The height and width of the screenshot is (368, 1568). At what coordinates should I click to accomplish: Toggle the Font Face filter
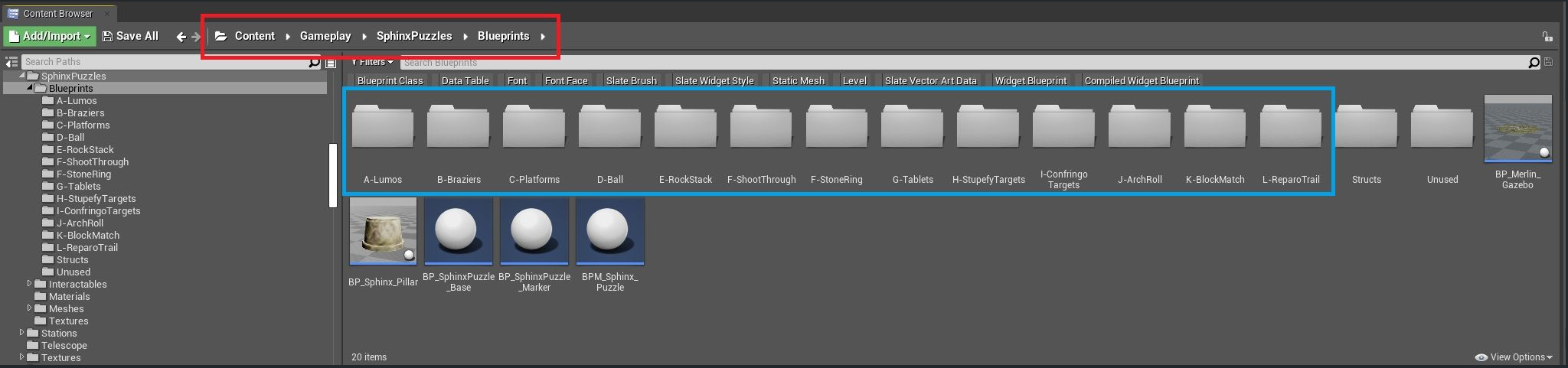pyautogui.click(x=566, y=80)
